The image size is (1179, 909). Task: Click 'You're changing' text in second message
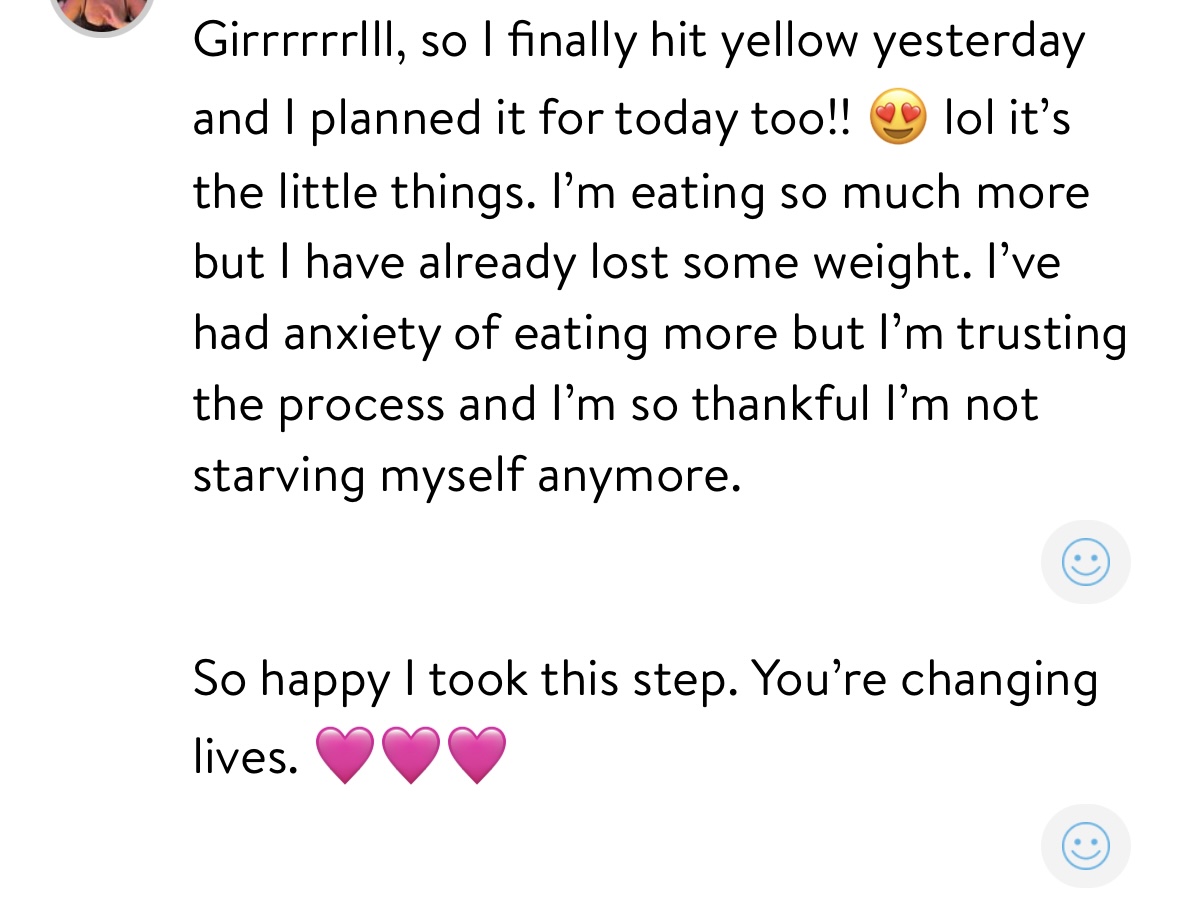(924, 681)
